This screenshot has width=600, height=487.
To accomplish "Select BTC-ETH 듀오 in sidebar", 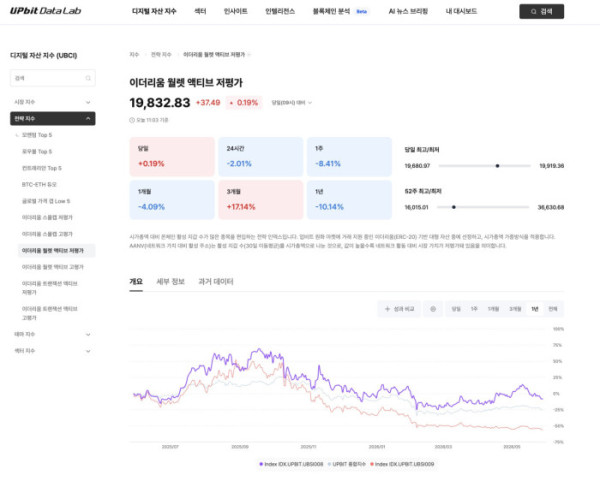I will (x=39, y=184).
